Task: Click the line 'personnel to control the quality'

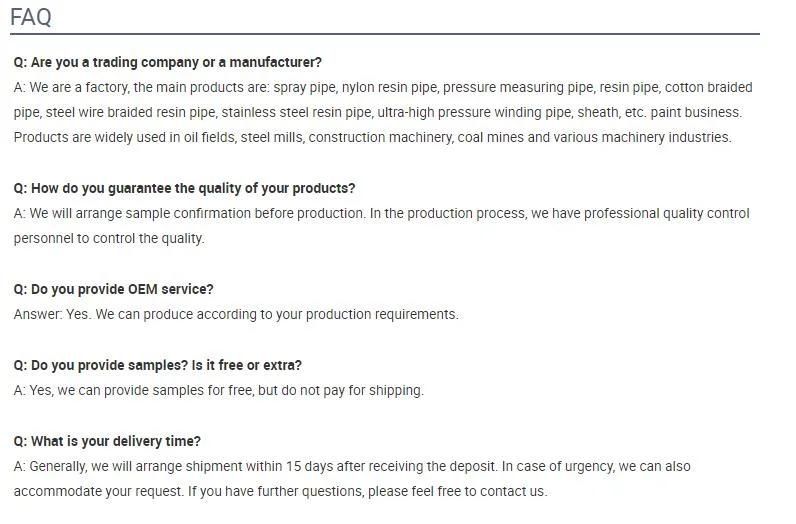Action: tap(109, 238)
